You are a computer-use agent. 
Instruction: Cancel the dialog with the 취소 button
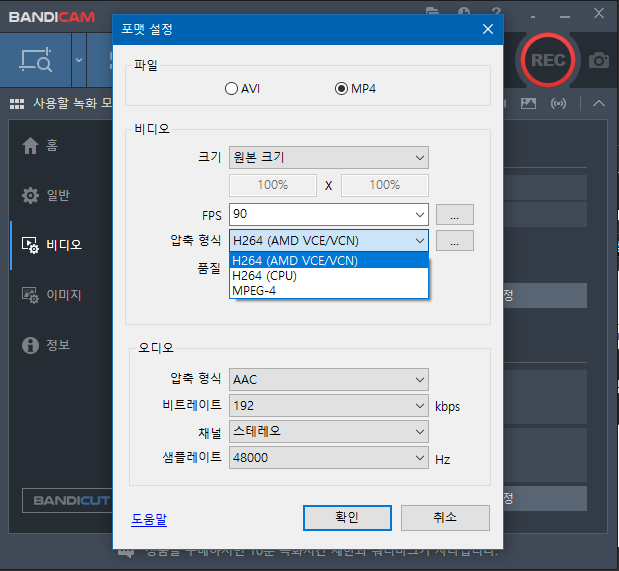click(445, 518)
